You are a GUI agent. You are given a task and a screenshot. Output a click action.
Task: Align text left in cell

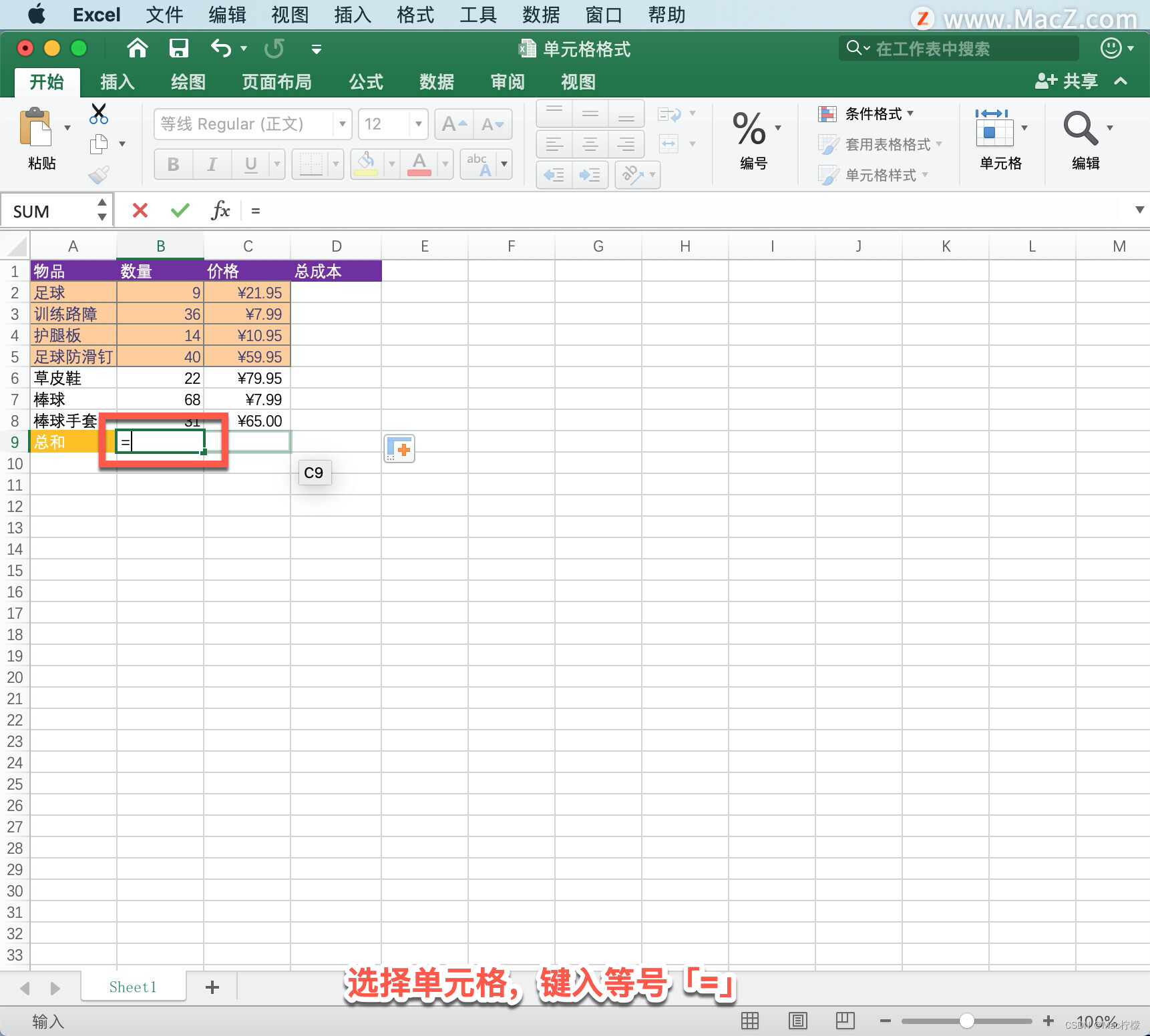[x=554, y=144]
